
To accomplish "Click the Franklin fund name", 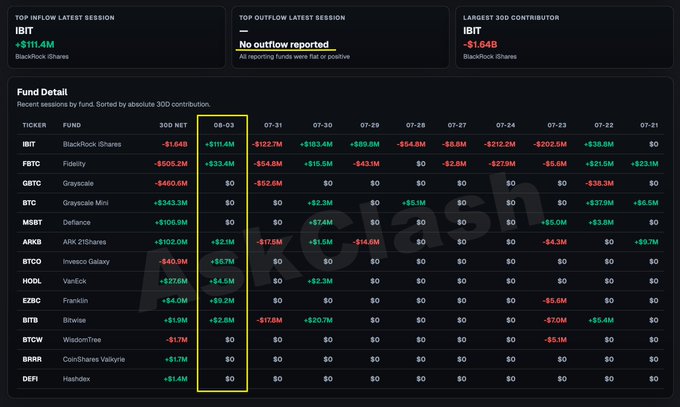I will [x=75, y=300].
